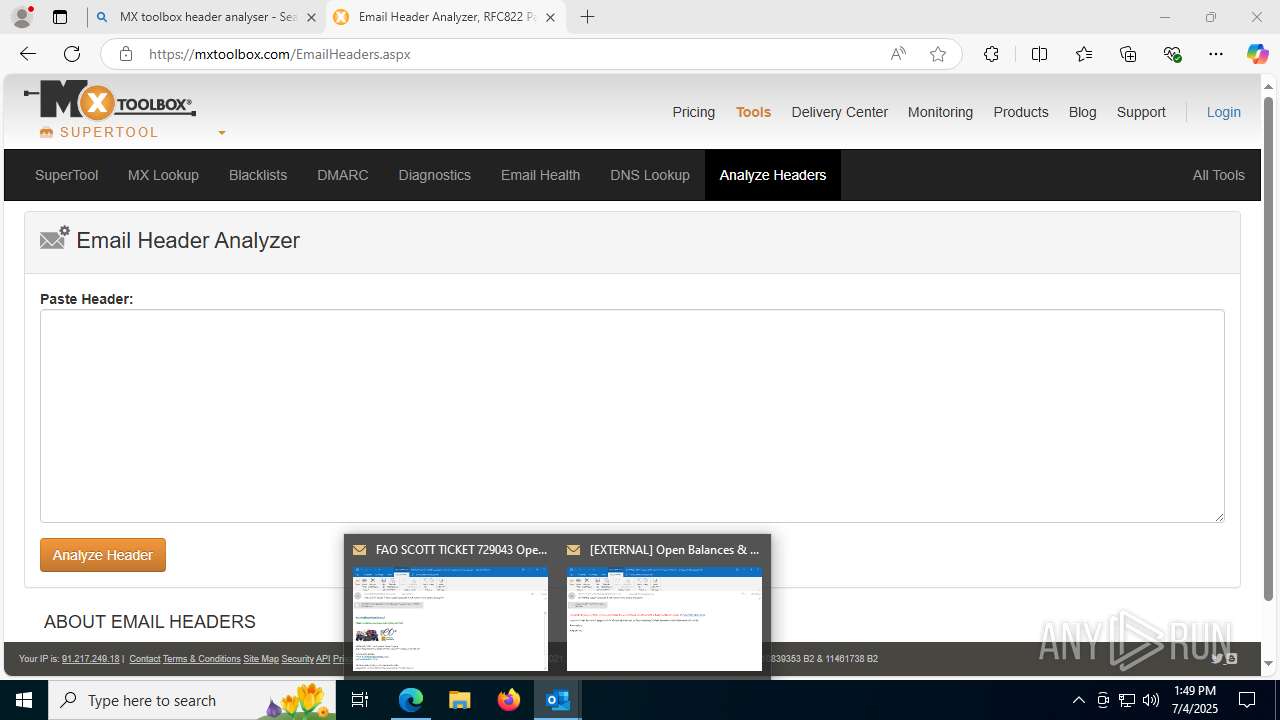Select the Analyze Headers tab
This screenshot has width=1280, height=720.
(773, 175)
